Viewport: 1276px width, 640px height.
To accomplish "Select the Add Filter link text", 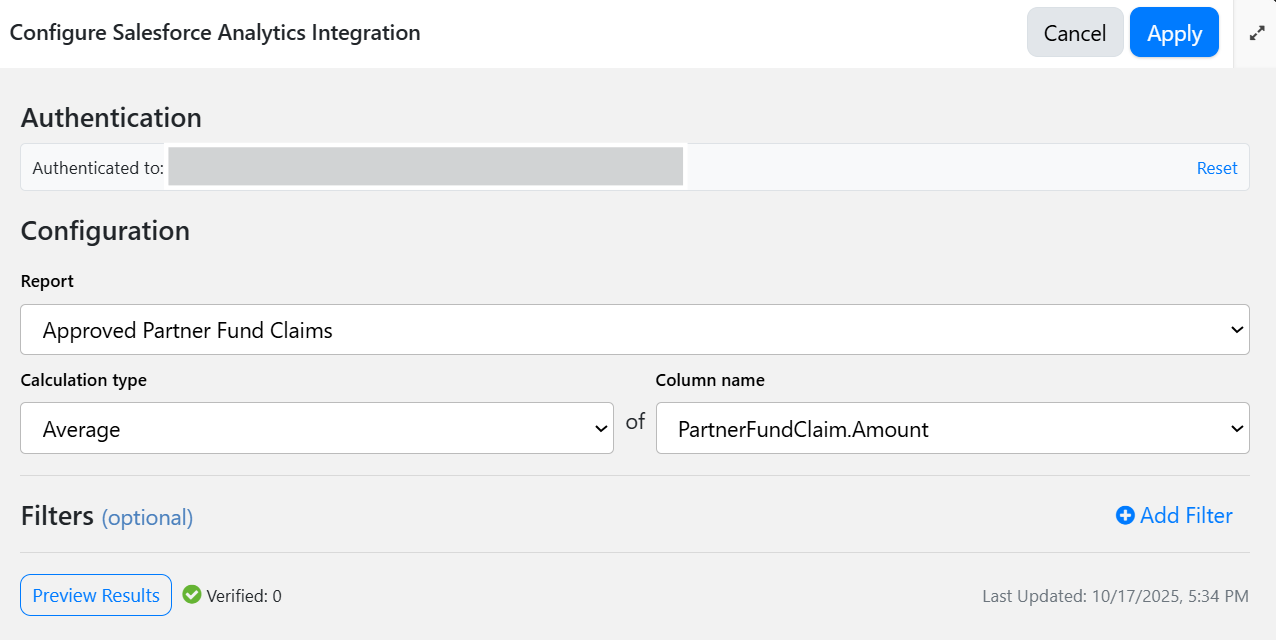I will (x=1185, y=516).
